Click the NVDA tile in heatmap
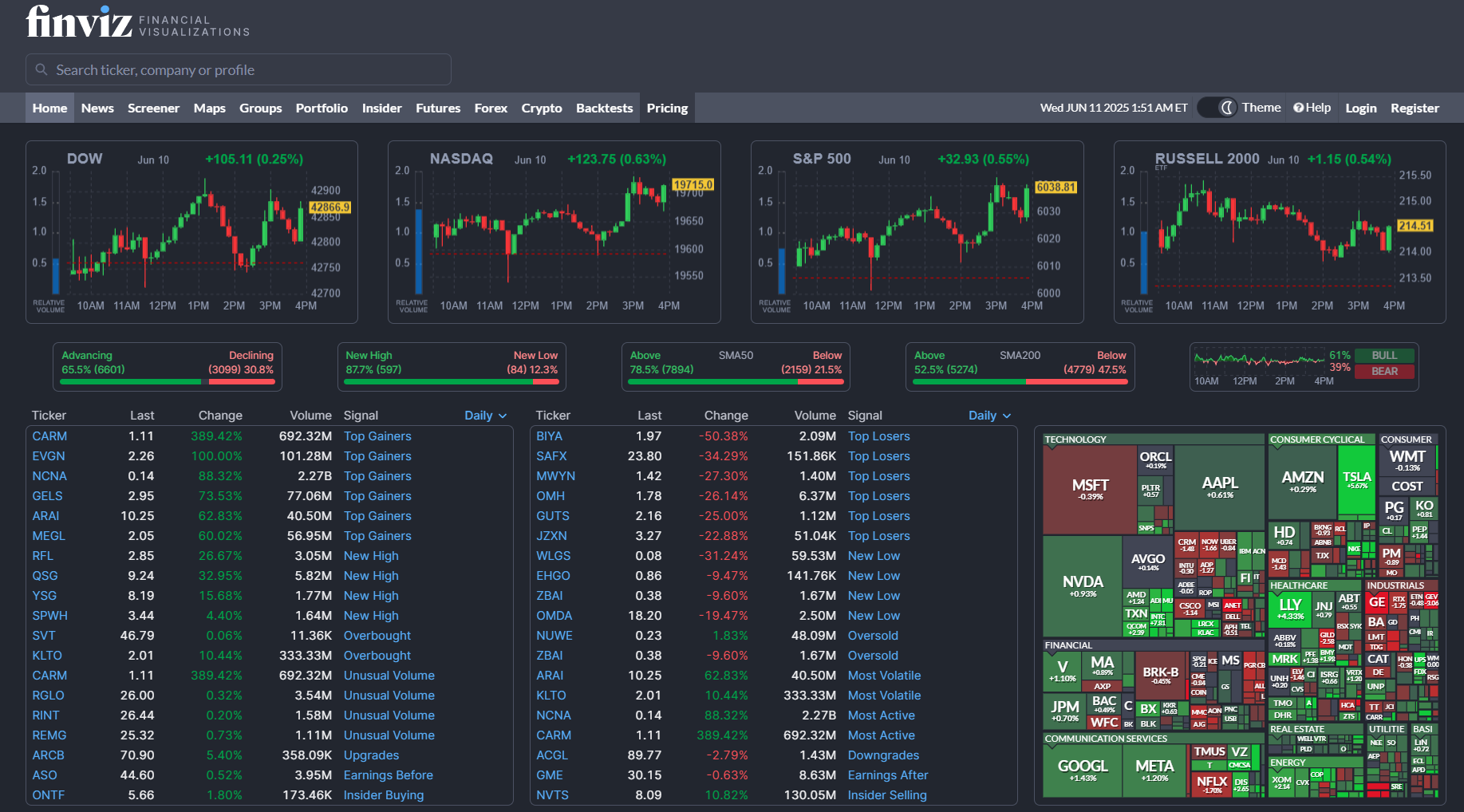Screen dimensions: 1464x812 click(1083, 585)
